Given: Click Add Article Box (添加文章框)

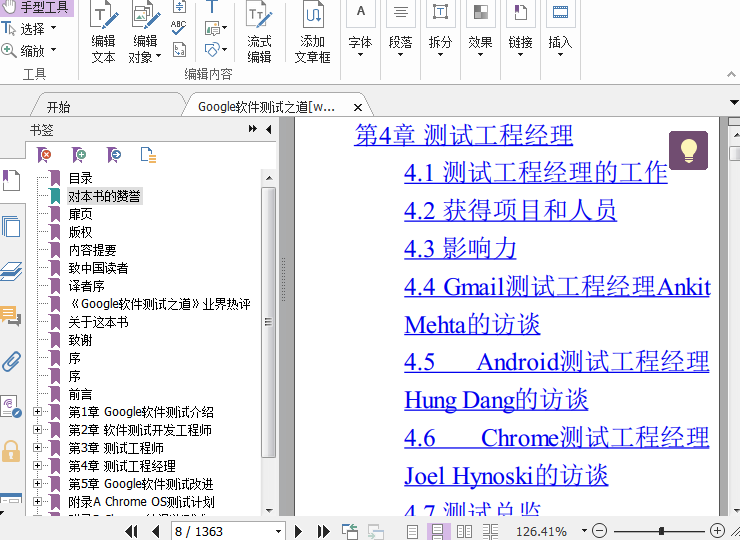Looking at the screenshot, I should coord(312,32).
